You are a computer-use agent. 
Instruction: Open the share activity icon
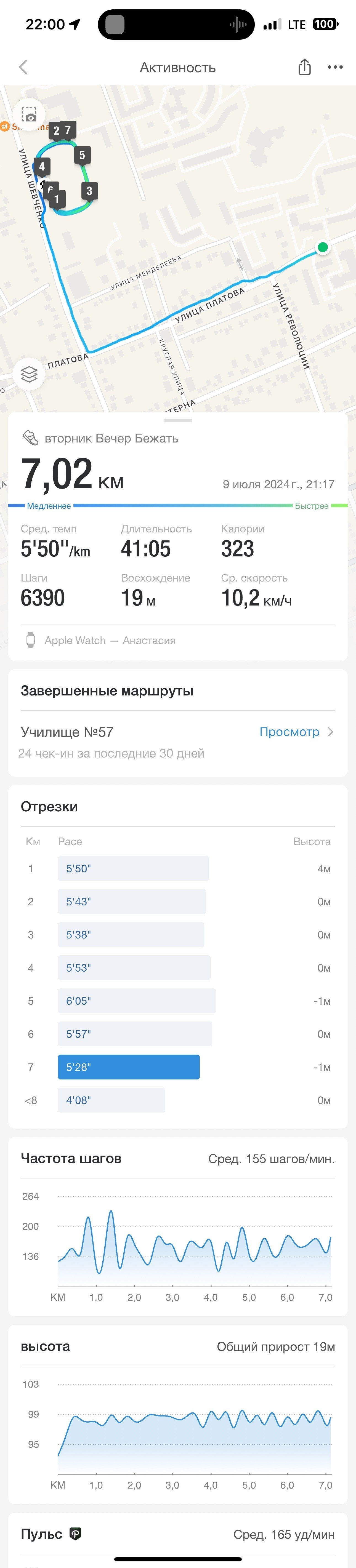coord(304,67)
